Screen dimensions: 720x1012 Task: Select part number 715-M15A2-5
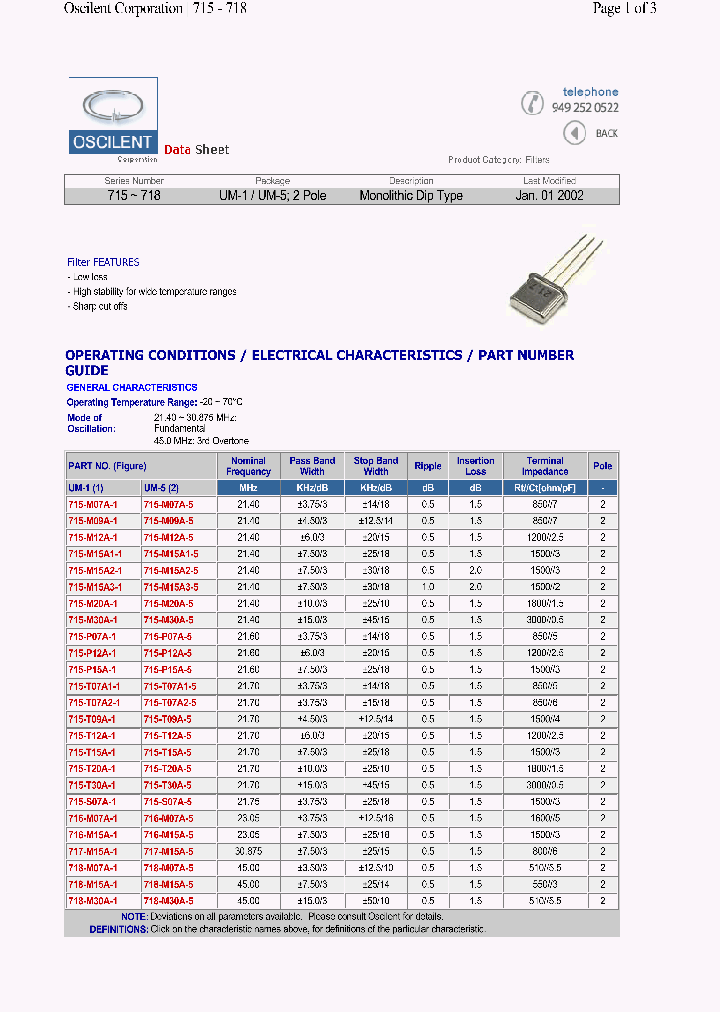pos(171,571)
